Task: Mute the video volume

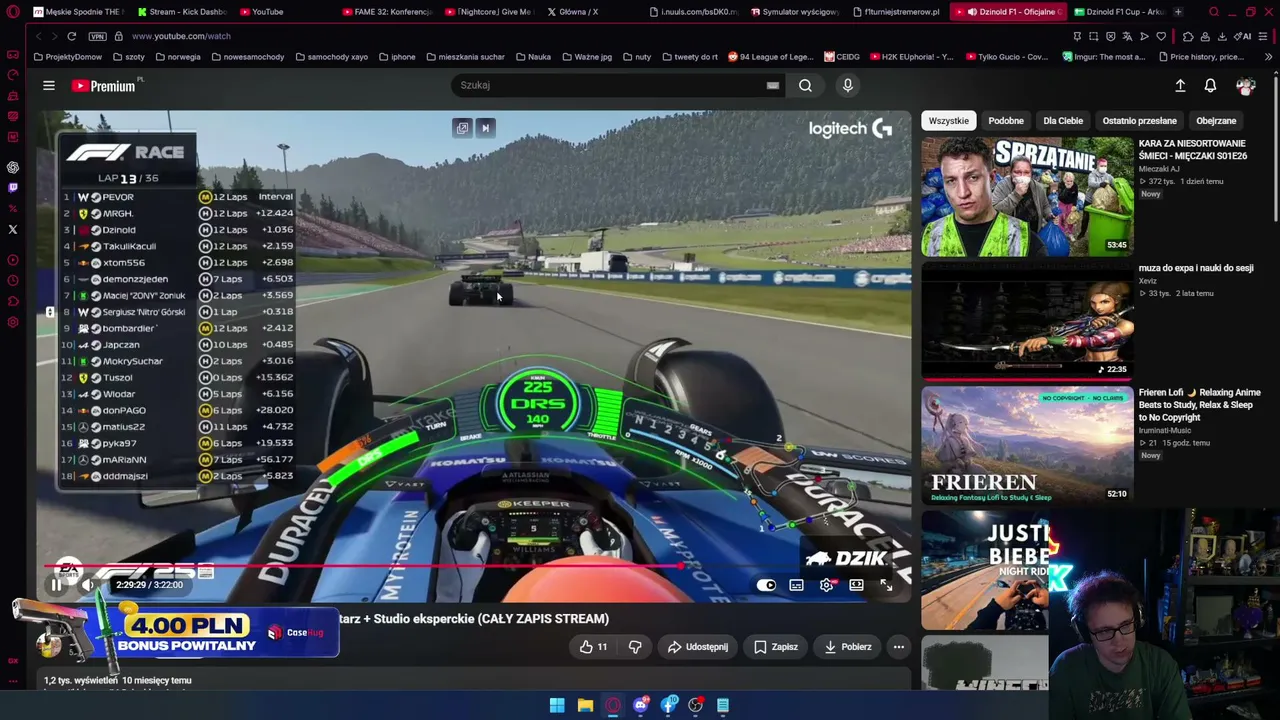Action: tap(88, 585)
